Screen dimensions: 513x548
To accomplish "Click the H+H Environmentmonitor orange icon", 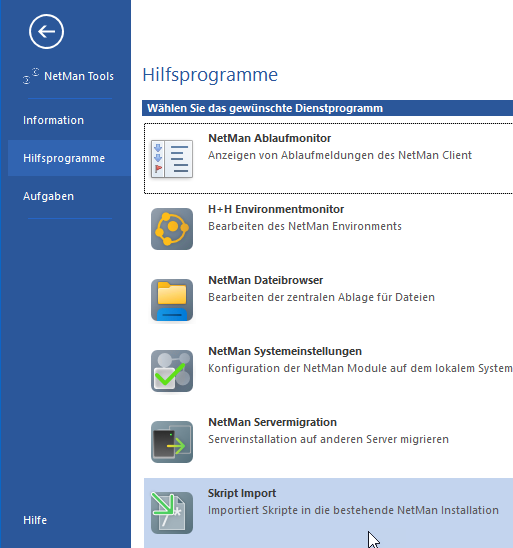I will pos(172,229).
